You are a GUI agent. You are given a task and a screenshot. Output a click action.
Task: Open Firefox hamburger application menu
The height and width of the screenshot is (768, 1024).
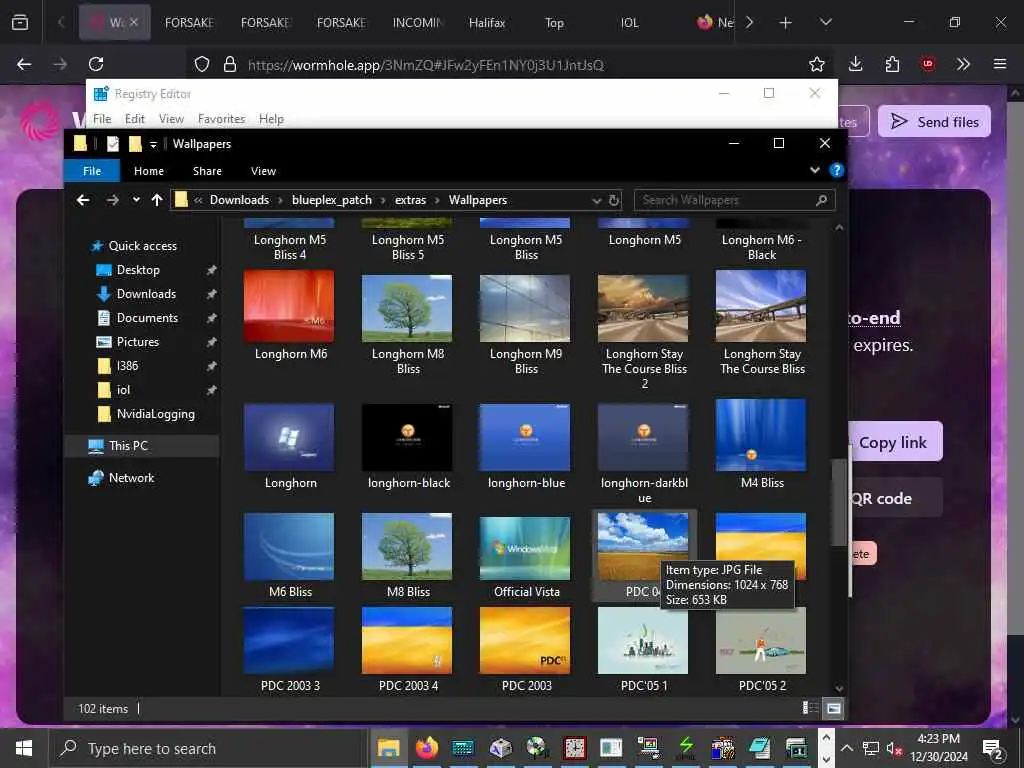coord(999,64)
